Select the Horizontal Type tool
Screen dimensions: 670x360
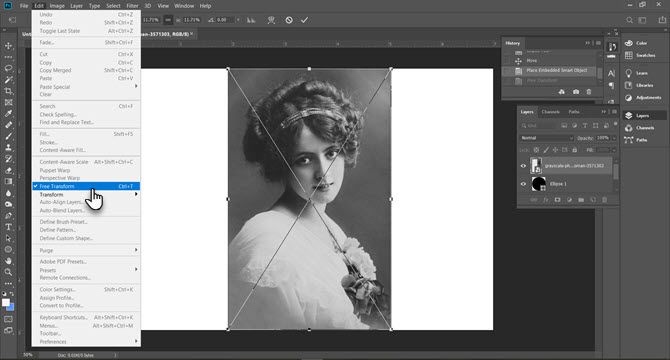tap(8, 227)
